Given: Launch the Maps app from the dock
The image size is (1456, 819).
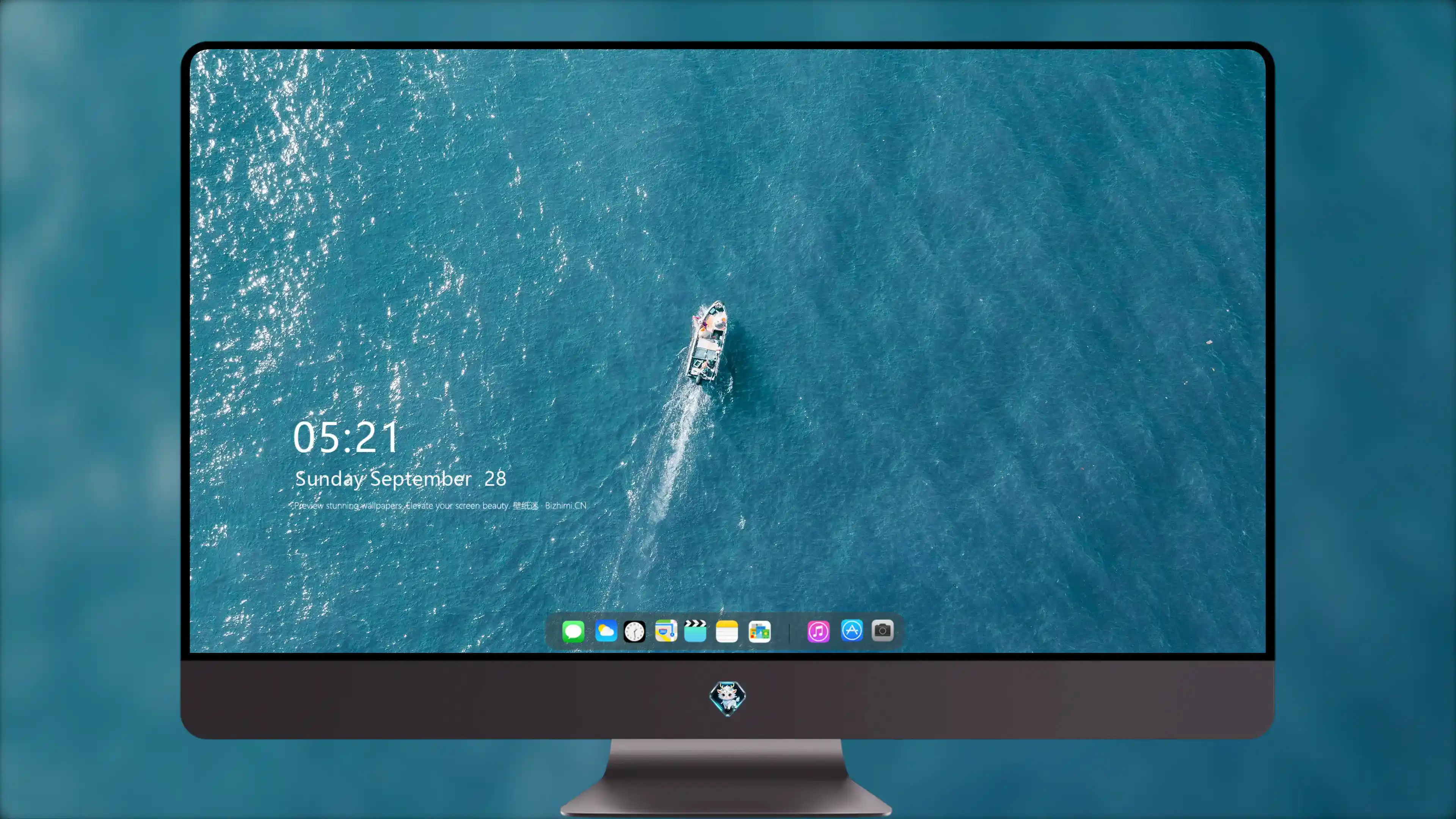Looking at the screenshot, I should 666,631.
